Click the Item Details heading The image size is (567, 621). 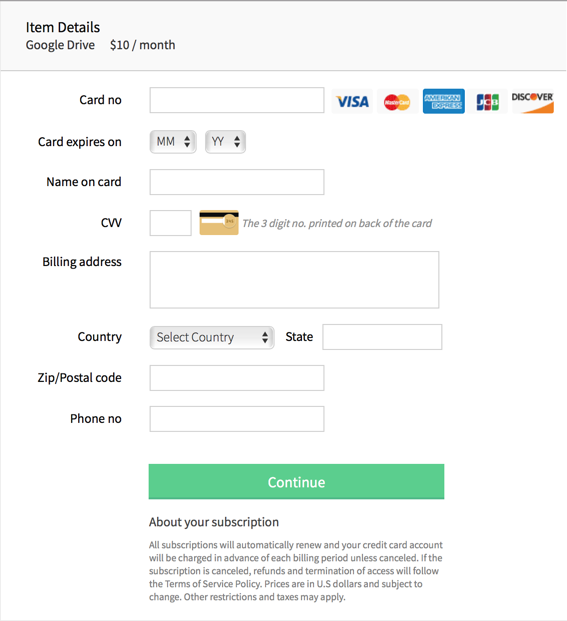click(x=63, y=27)
